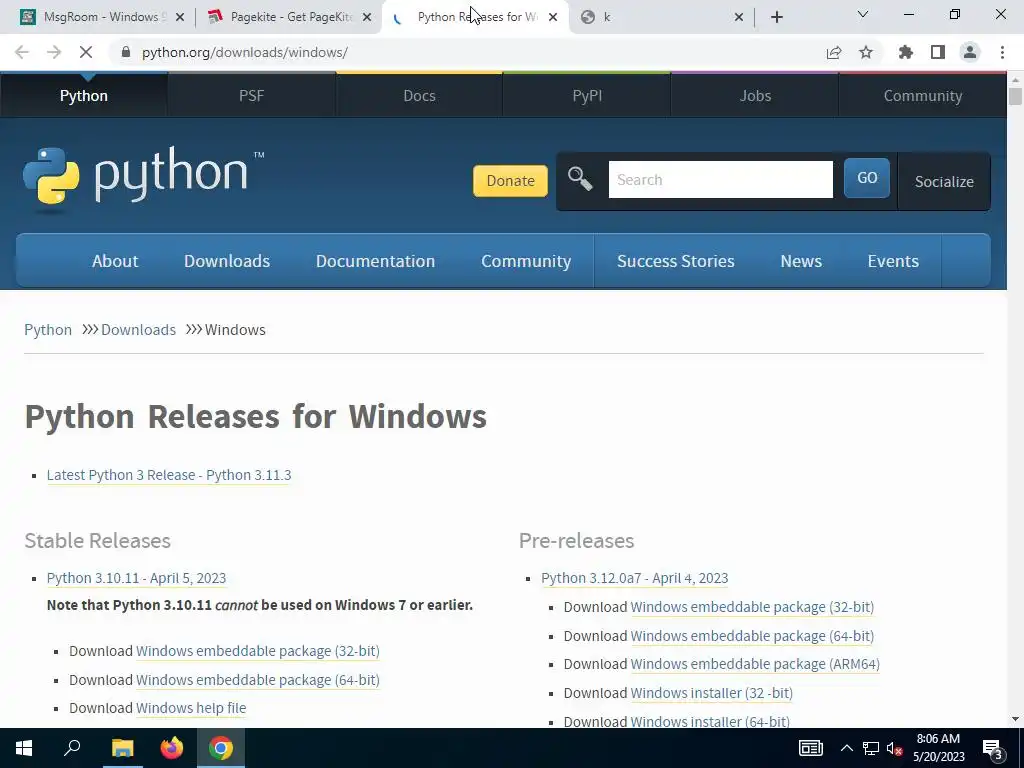Click the yellow Donate button
Viewport: 1024px width, 768px height.
[x=510, y=181]
